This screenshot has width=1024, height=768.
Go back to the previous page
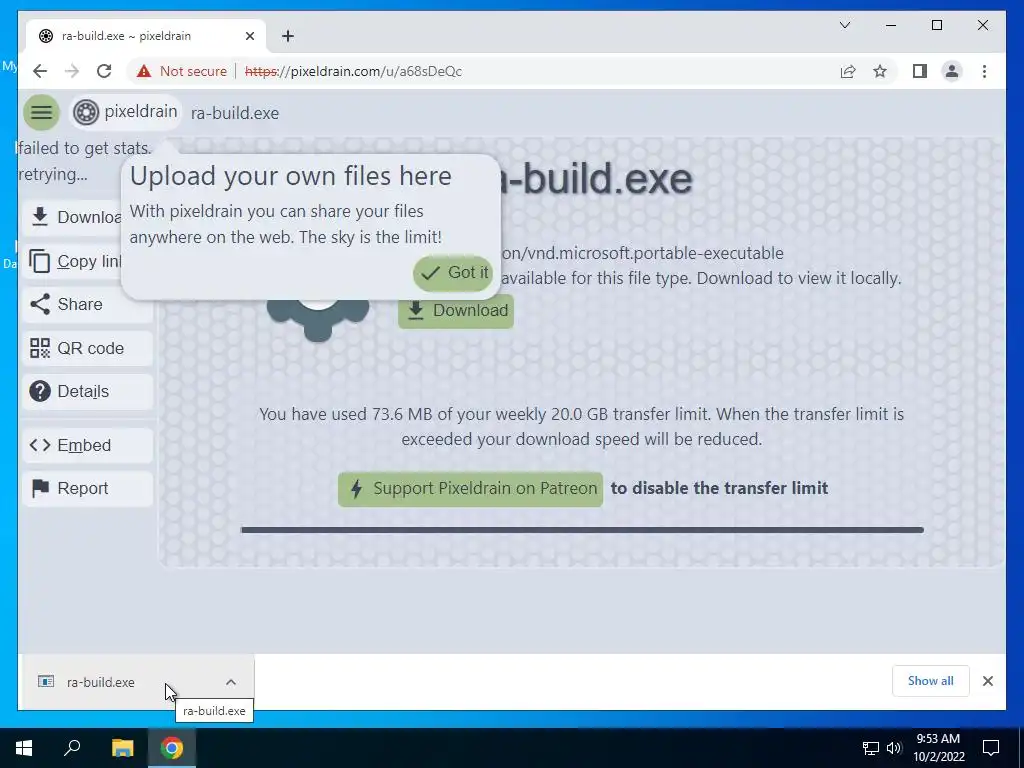click(x=40, y=71)
